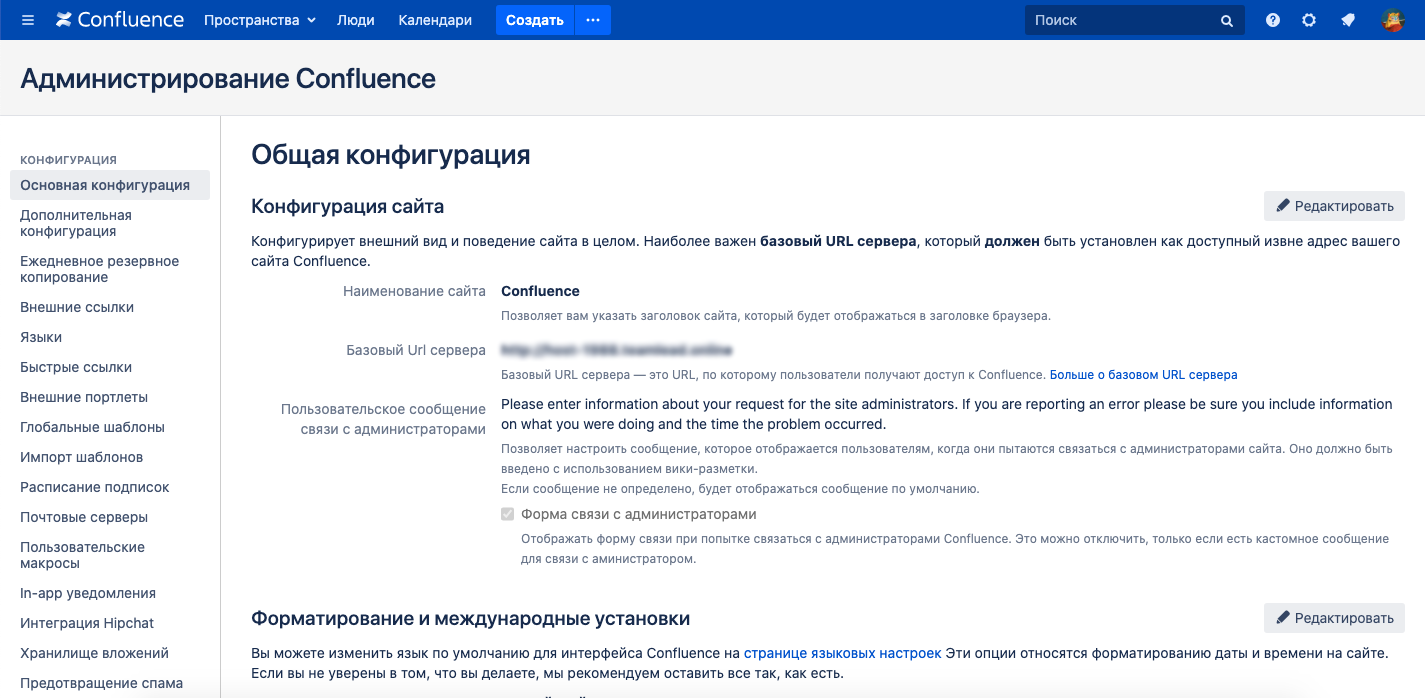The image size is (1425, 698).
Task: Click the Confluence site name value
Action: pyautogui.click(x=540, y=291)
